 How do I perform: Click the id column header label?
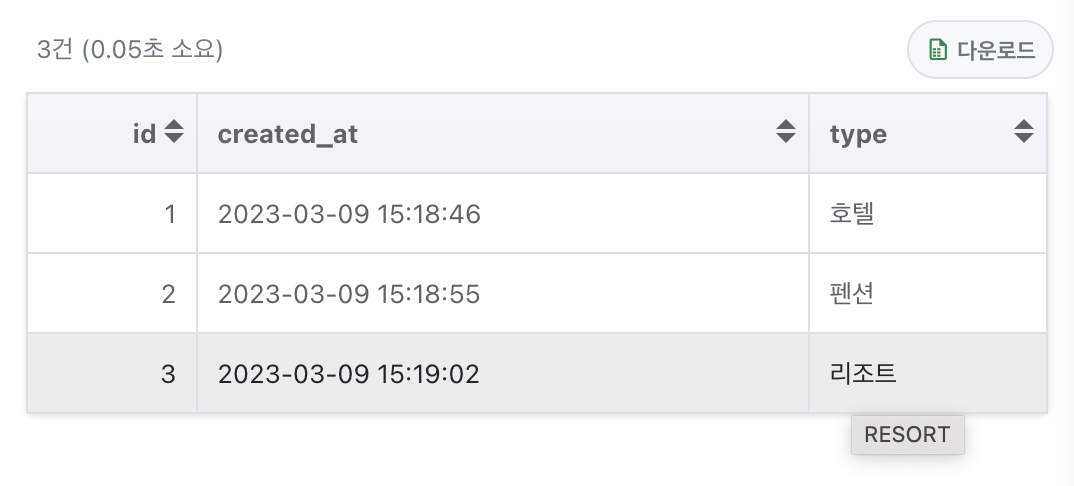[144, 133]
